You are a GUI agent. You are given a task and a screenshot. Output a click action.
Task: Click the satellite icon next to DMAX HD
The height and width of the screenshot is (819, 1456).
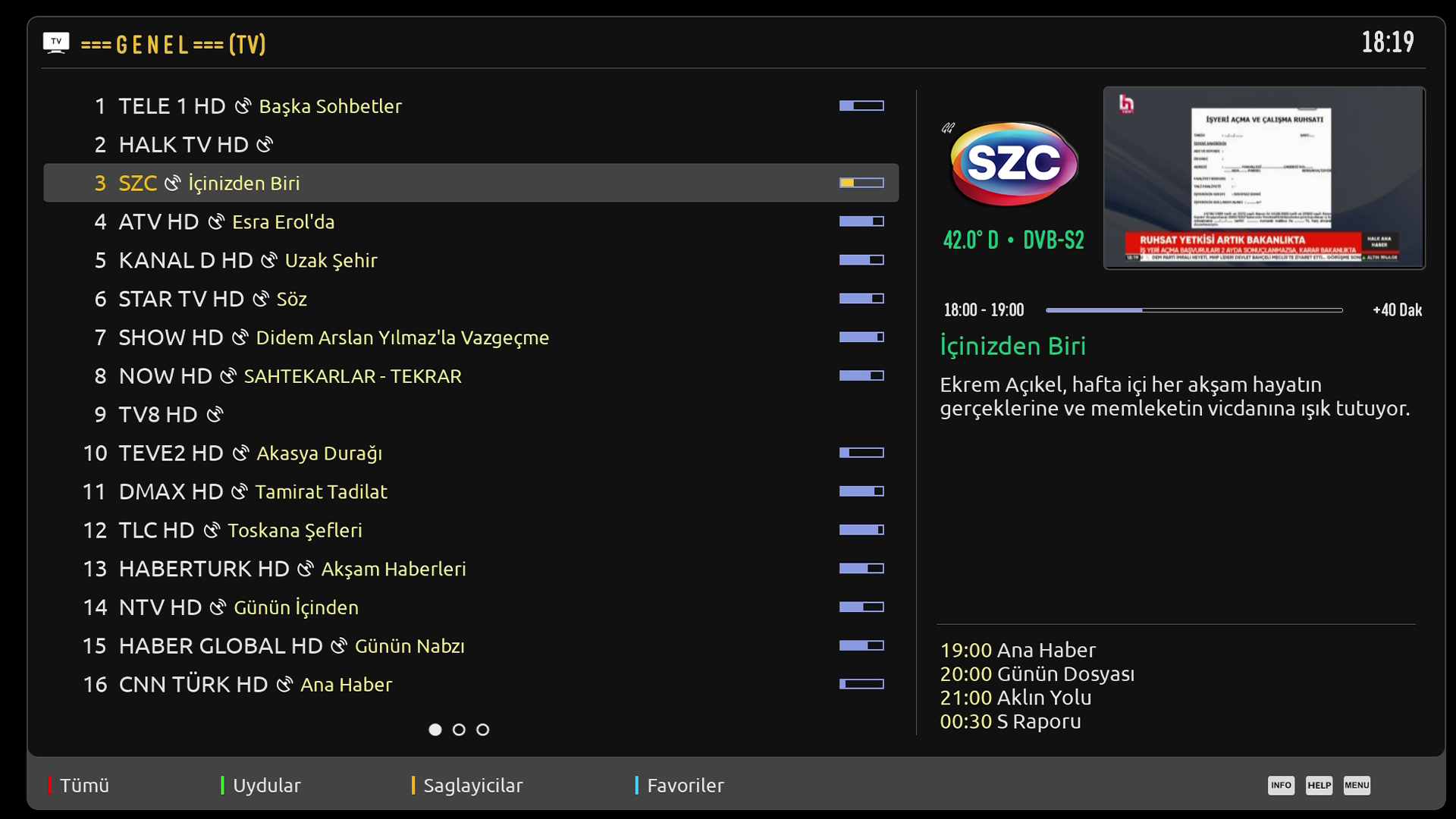[x=240, y=492]
